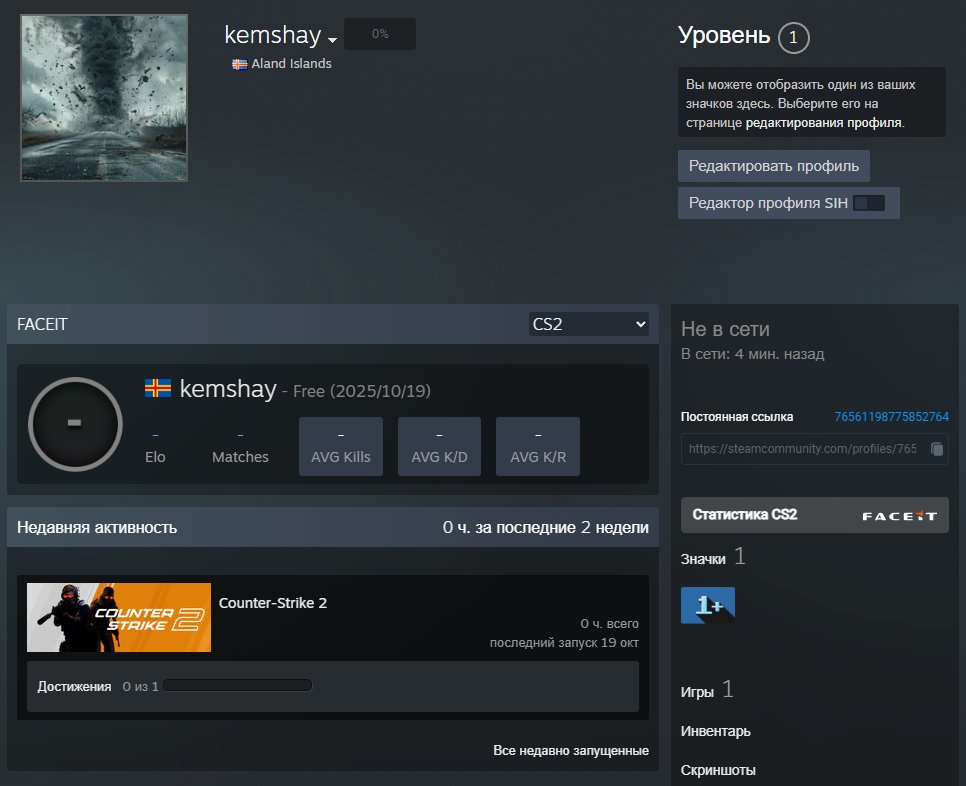Open Инвентарь section link
966x786 pixels.
[x=715, y=731]
